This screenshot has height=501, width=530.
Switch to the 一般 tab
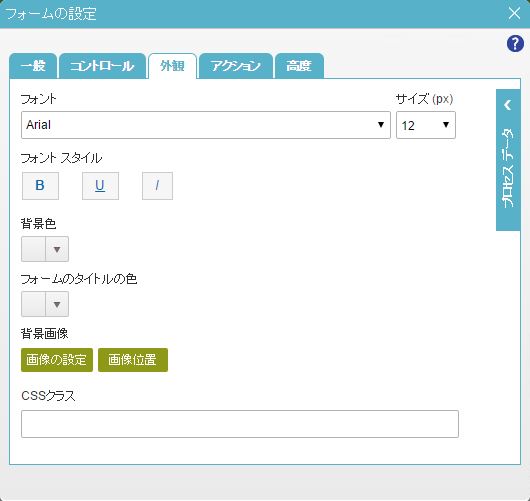tap(33, 66)
